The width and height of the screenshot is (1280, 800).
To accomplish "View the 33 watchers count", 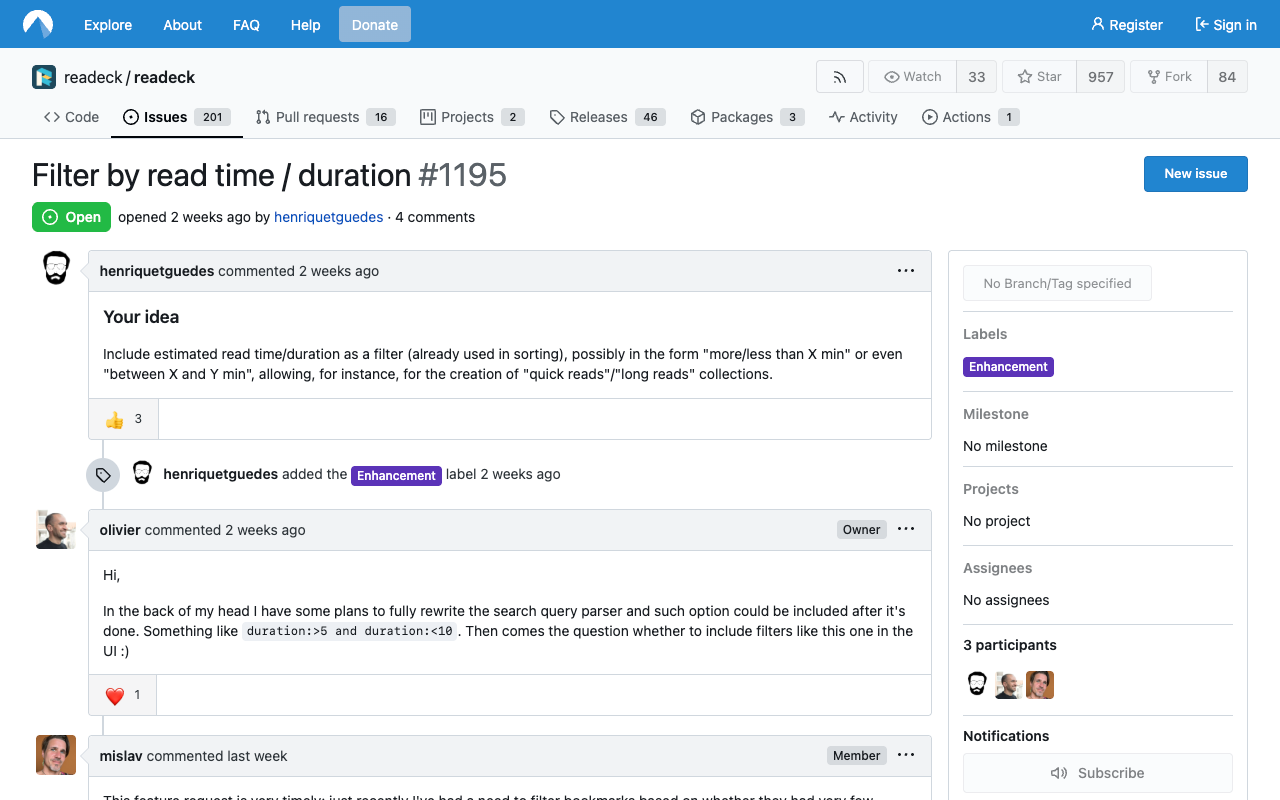I will (x=977, y=77).
